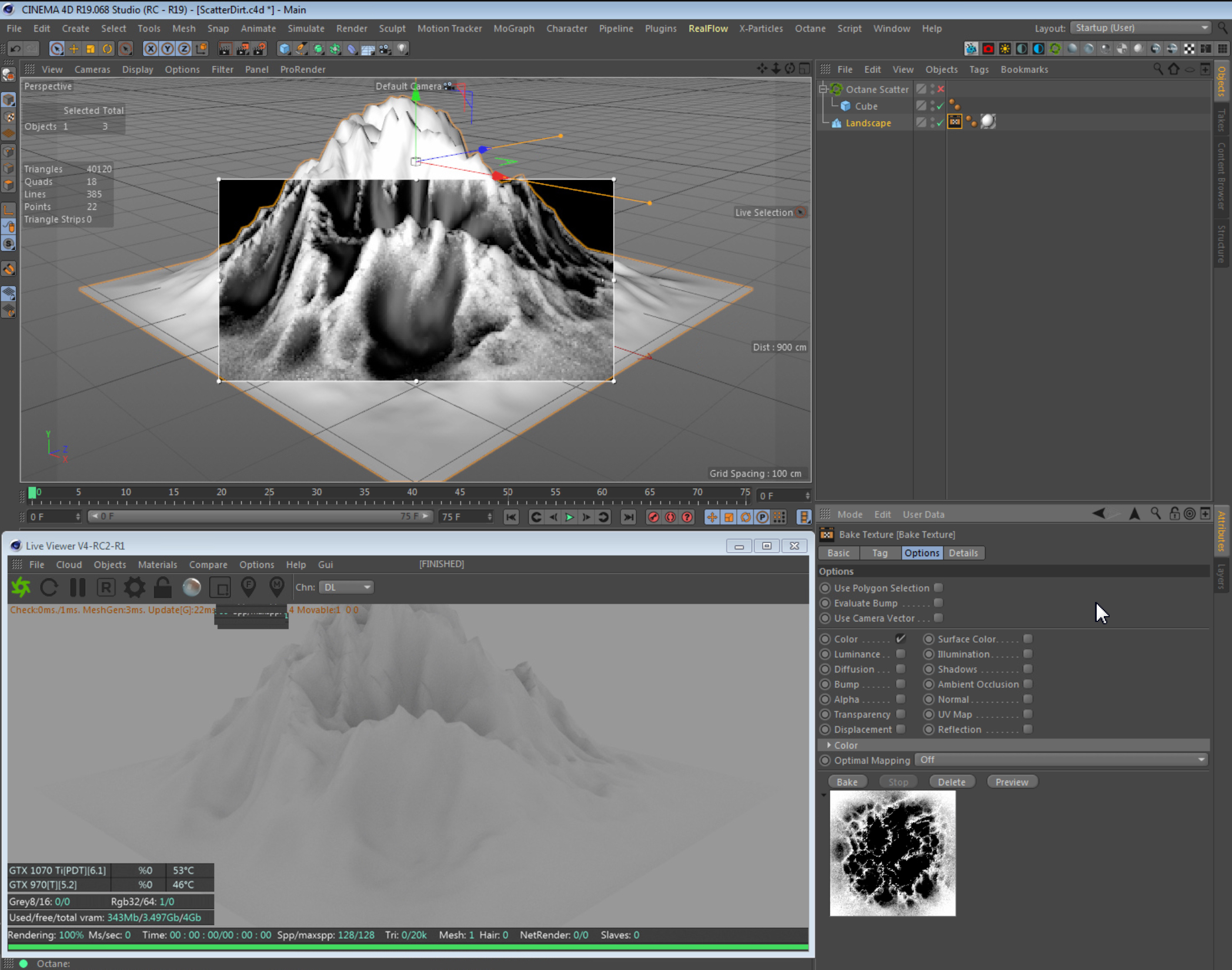Switch to the Details tab
This screenshot has height=970, width=1232.
(963, 553)
